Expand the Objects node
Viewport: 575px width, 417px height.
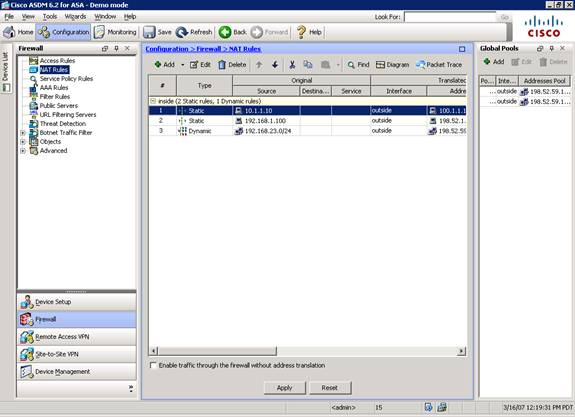click(23, 142)
